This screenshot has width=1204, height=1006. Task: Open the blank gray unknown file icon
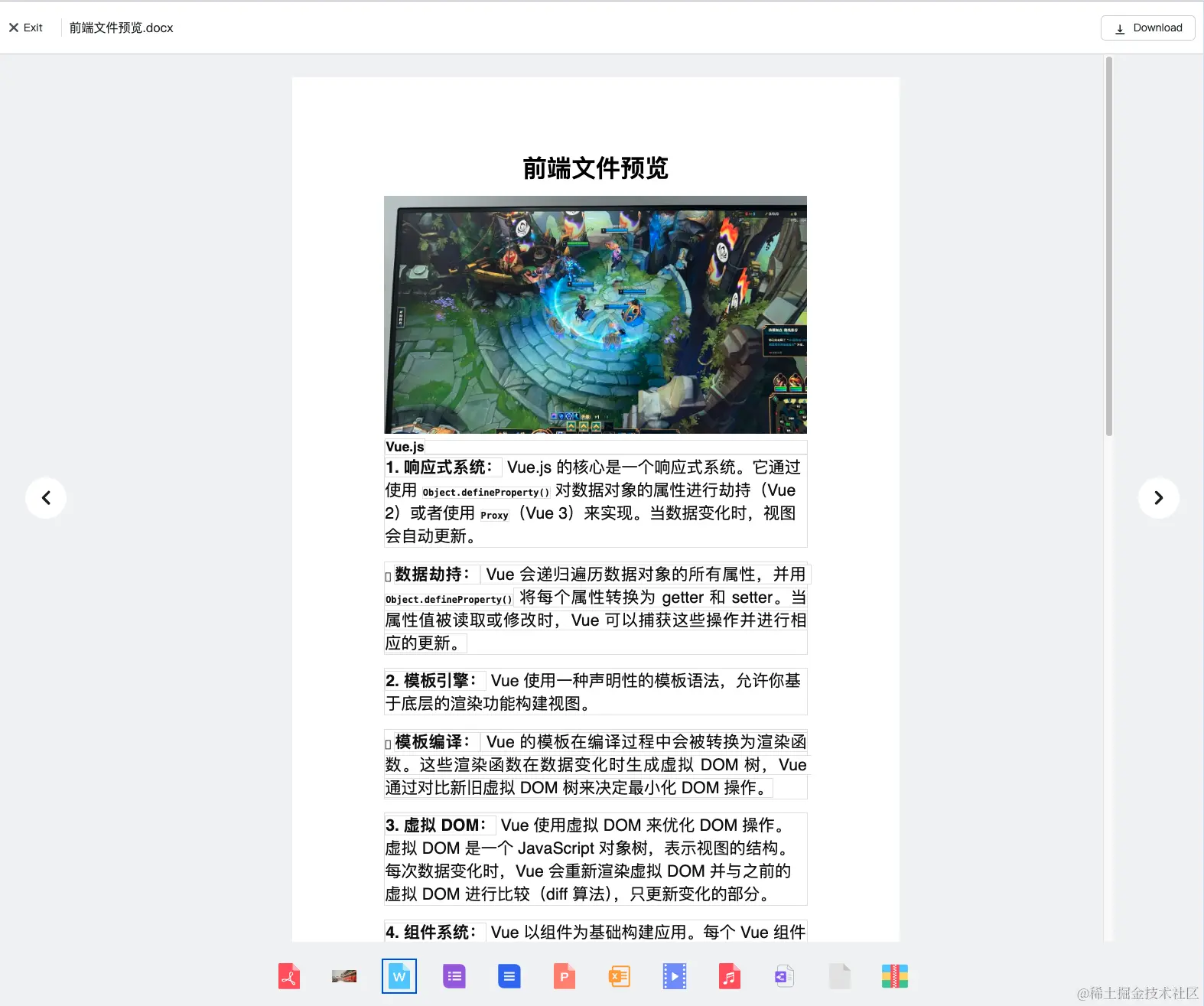click(x=840, y=976)
